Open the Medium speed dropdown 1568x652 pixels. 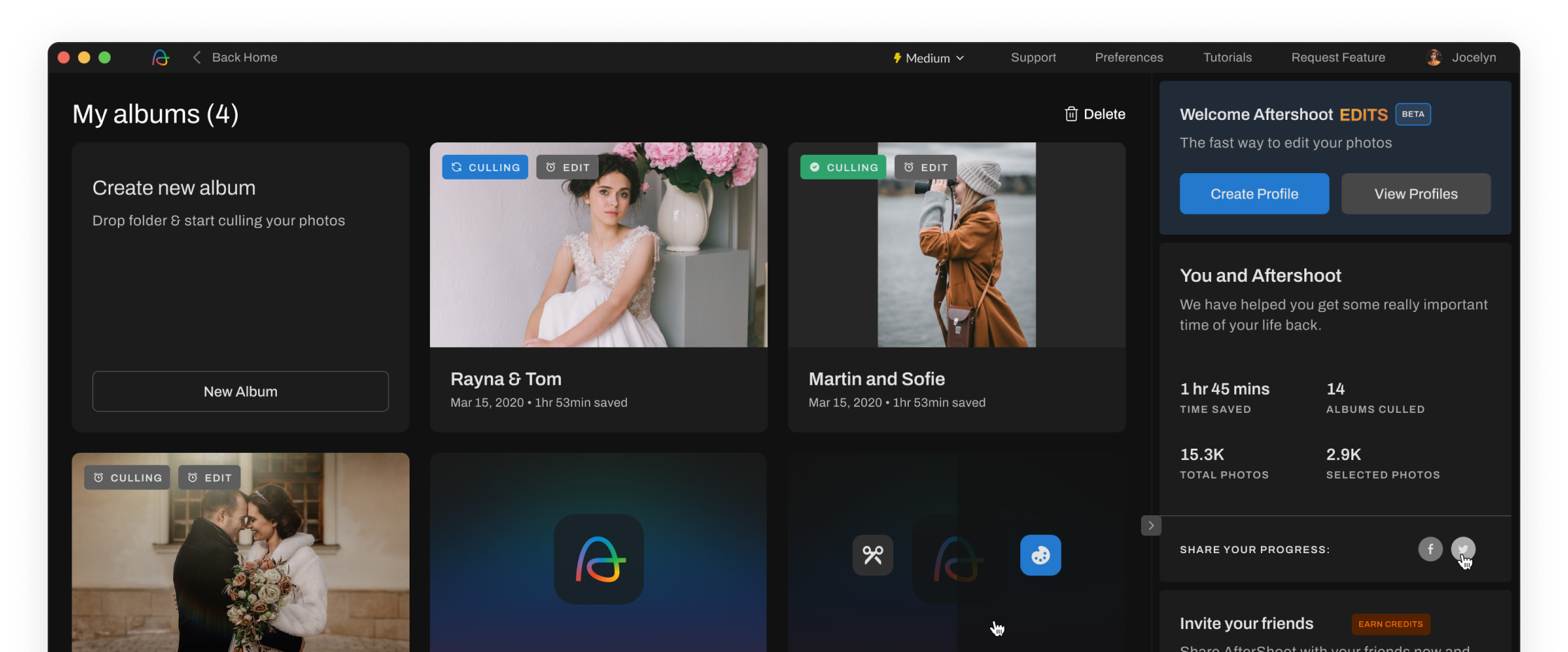tap(929, 58)
